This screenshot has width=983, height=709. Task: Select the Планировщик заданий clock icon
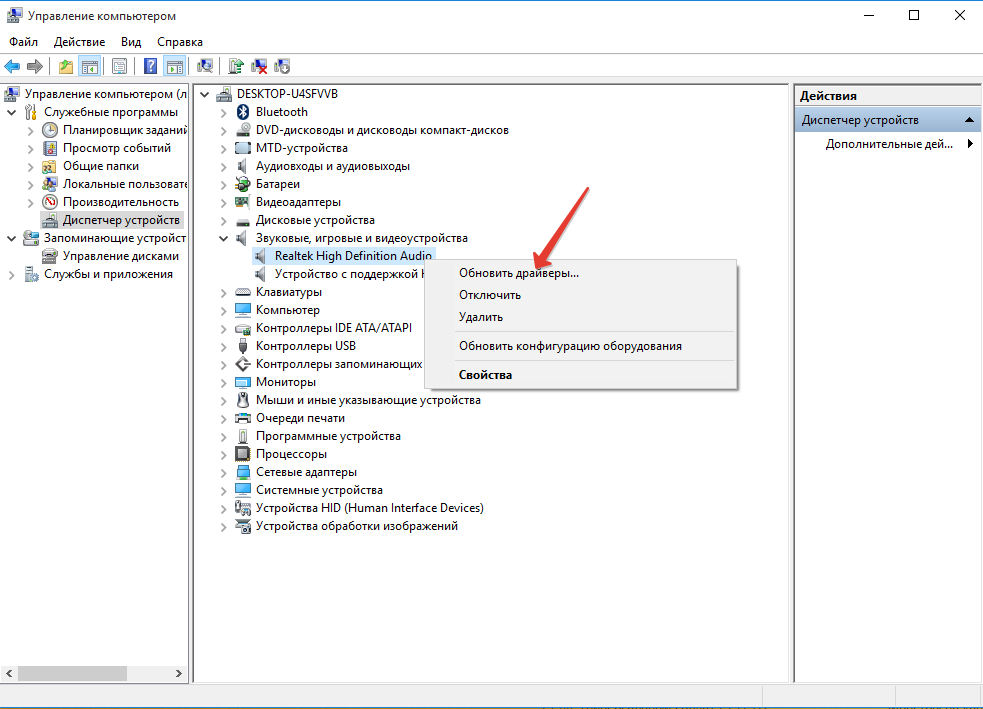click(50, 130)
